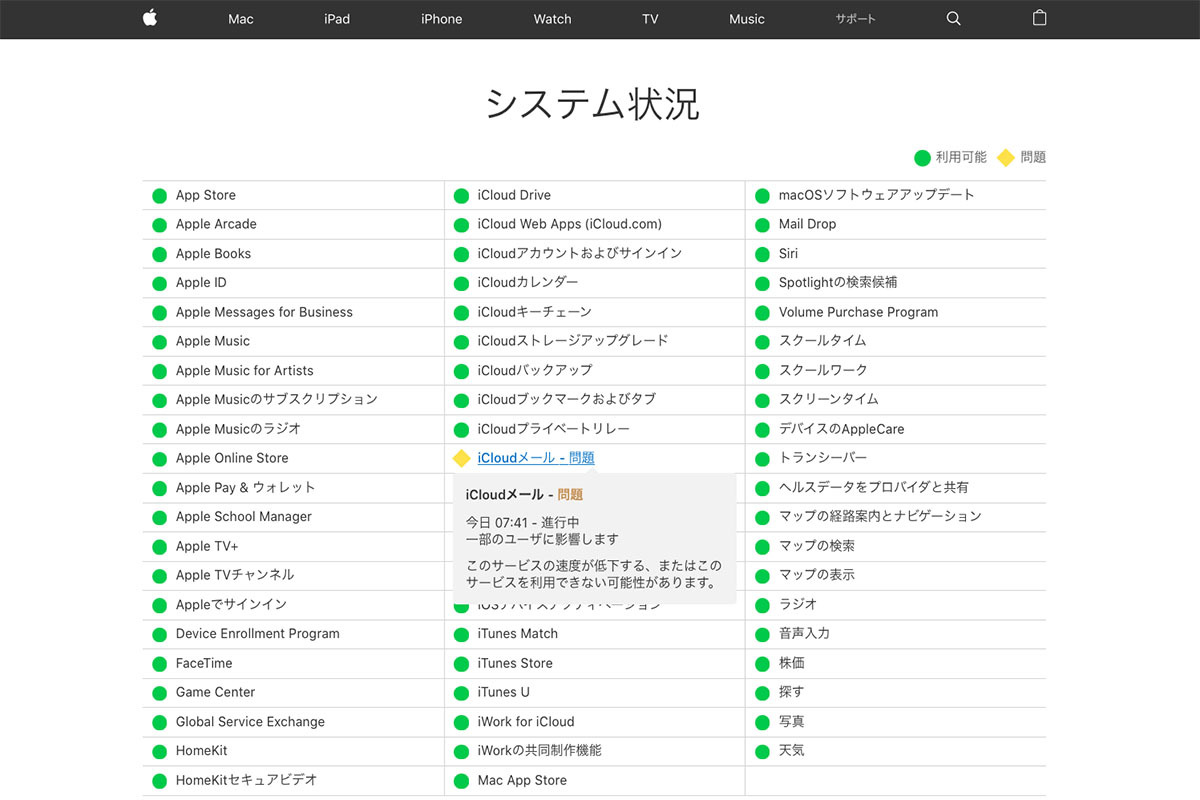
Task: Click the Apple Online Store entry
Action: pyautogui.click(x=232, y=458)
